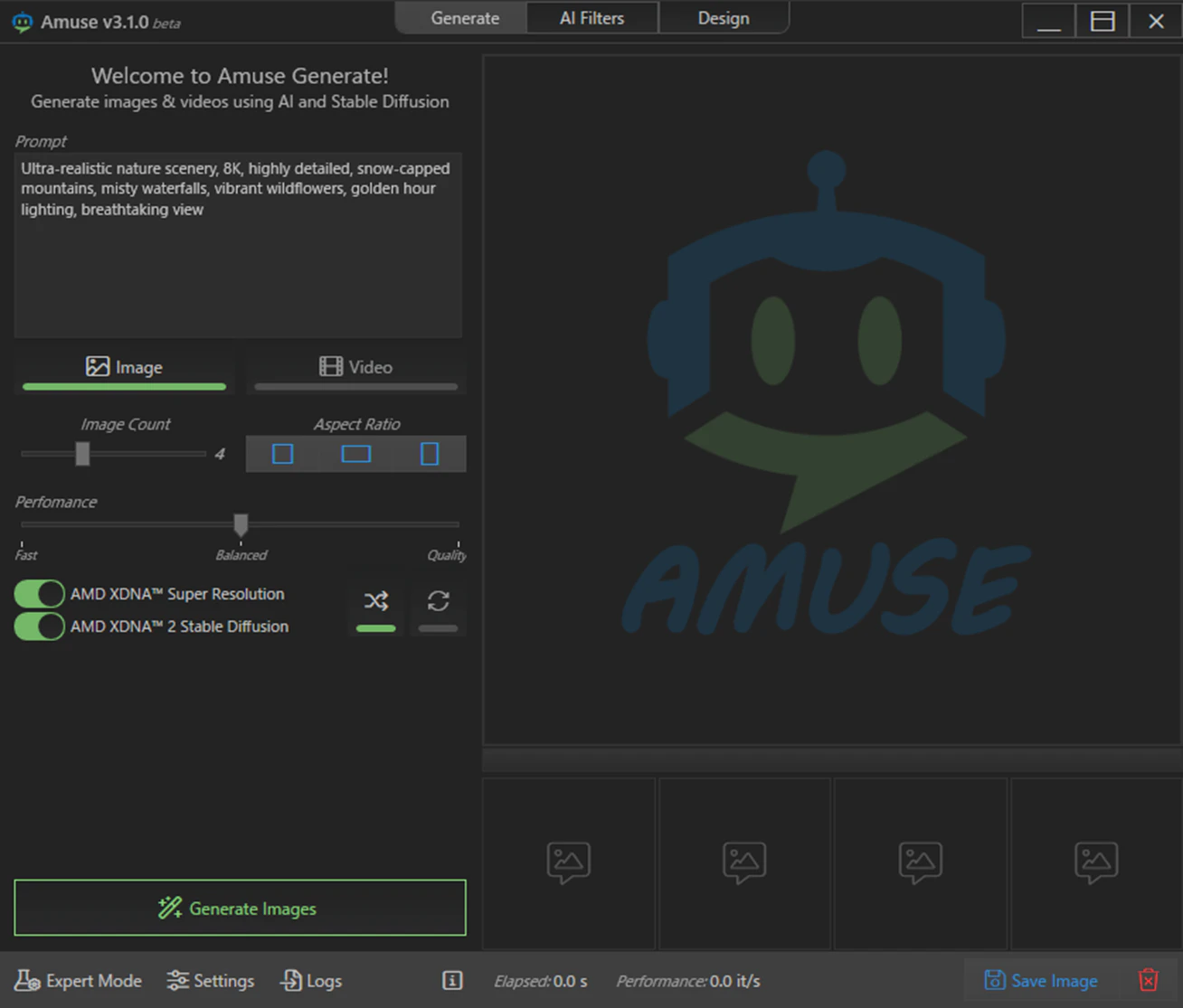Select the Video generation mode tab
Screen dimensions: 1183x1008
(x=356, y=368)
